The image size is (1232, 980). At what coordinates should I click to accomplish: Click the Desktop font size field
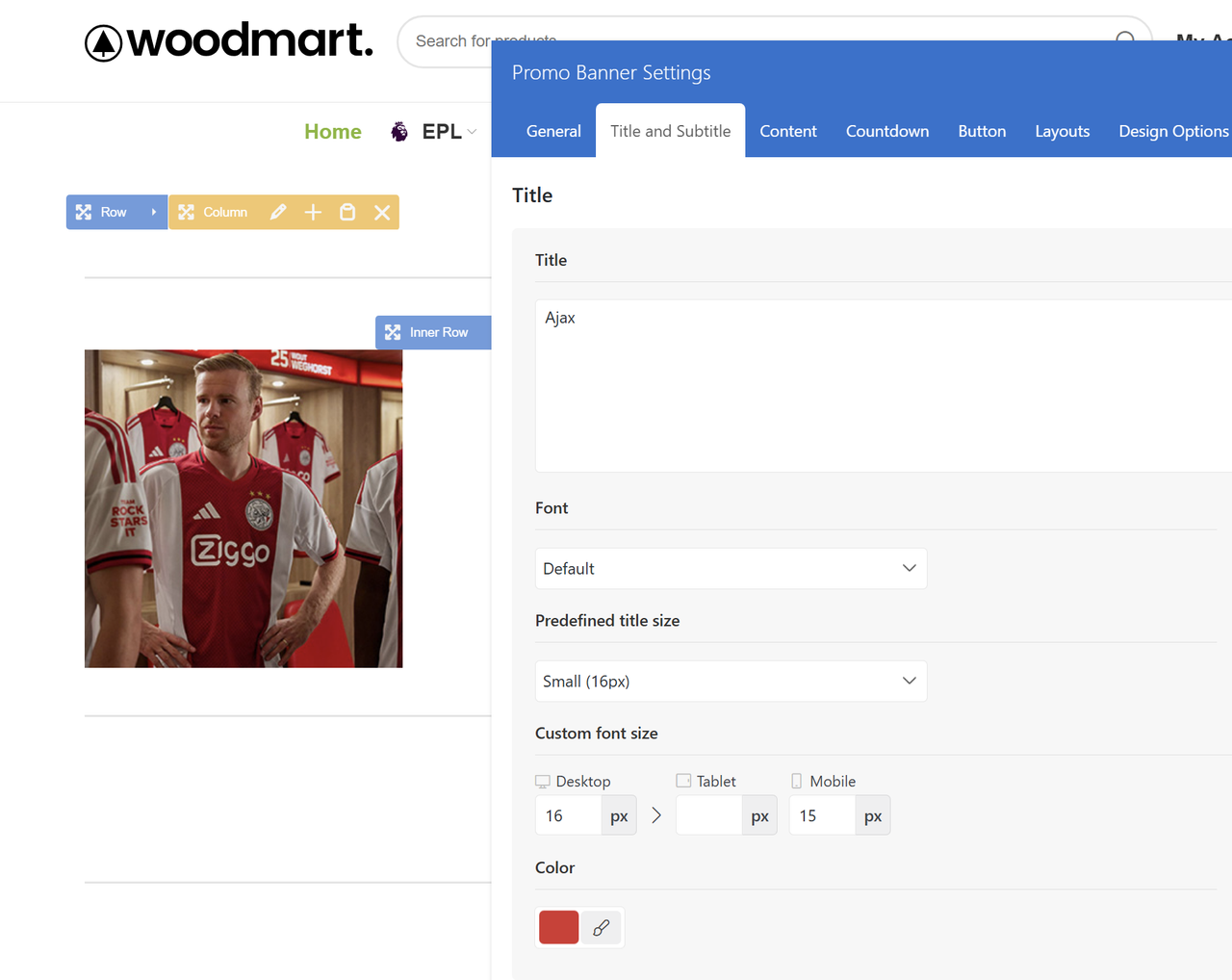click(568, 815)
